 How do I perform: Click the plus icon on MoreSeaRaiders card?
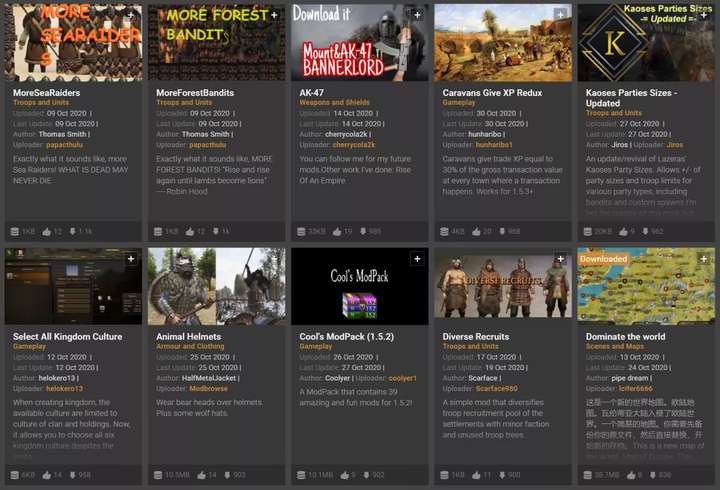[131, 15]
